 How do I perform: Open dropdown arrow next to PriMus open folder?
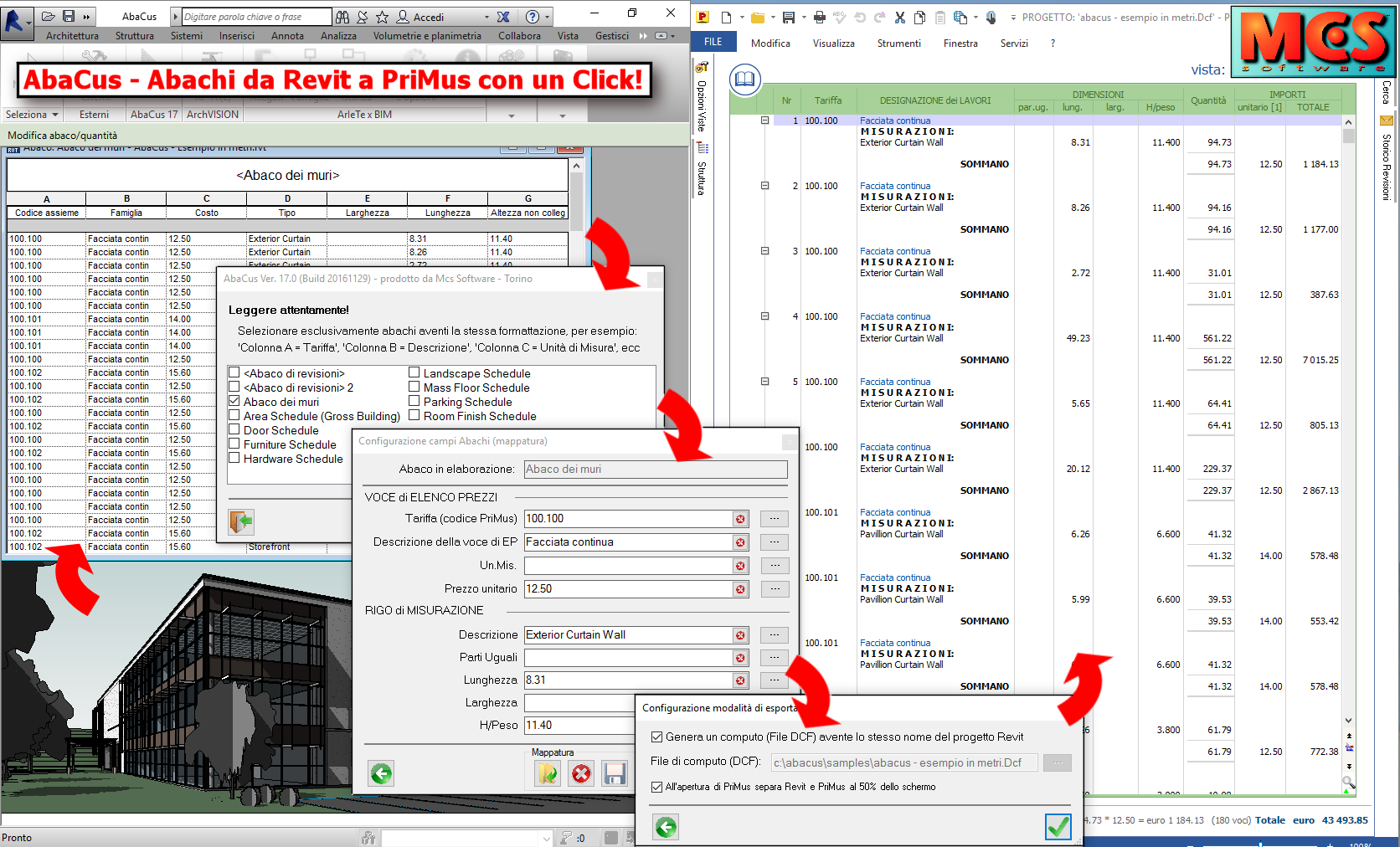point(773,17)
